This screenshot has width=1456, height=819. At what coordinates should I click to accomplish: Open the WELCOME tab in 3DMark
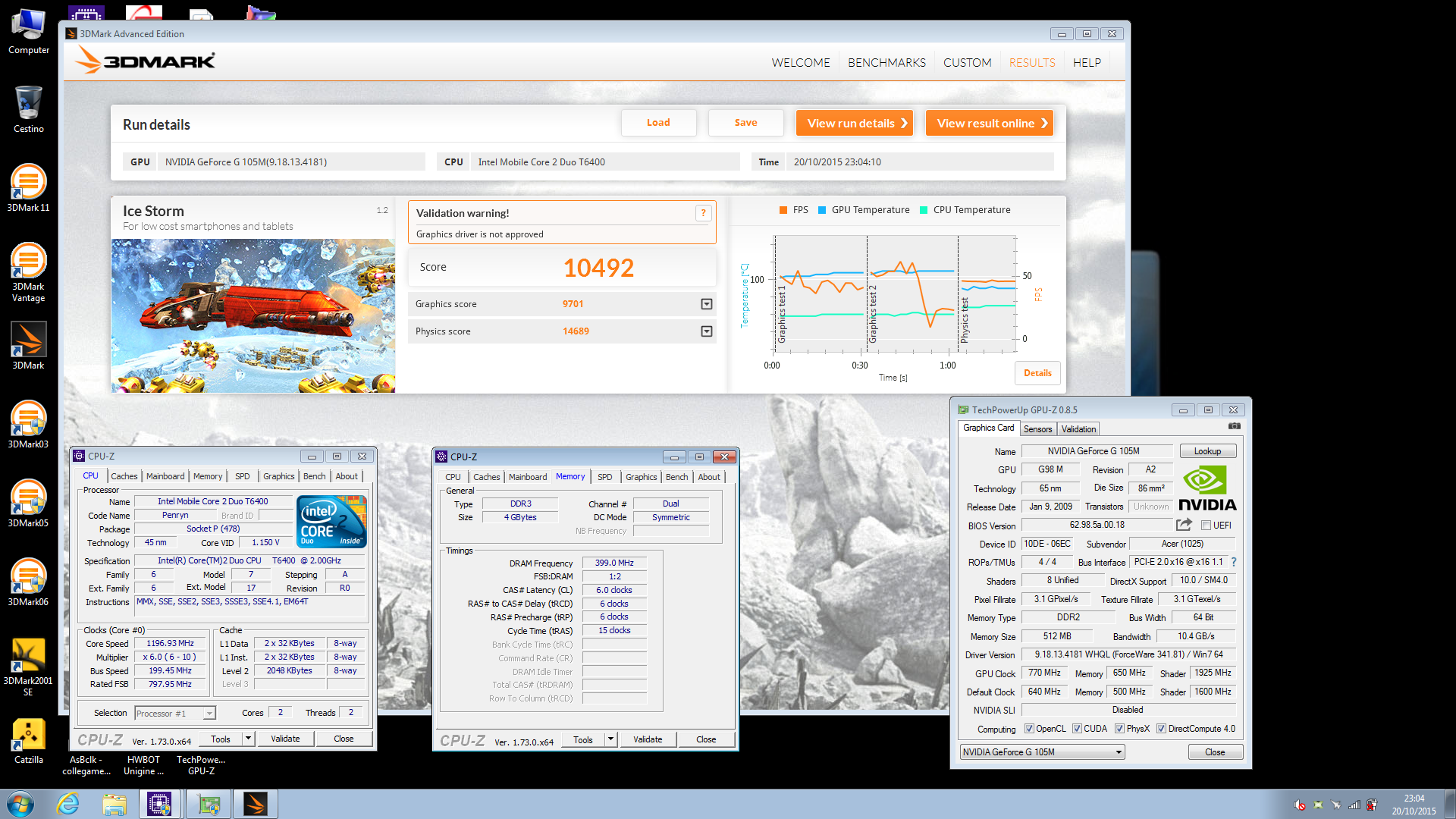pos(801,62)
